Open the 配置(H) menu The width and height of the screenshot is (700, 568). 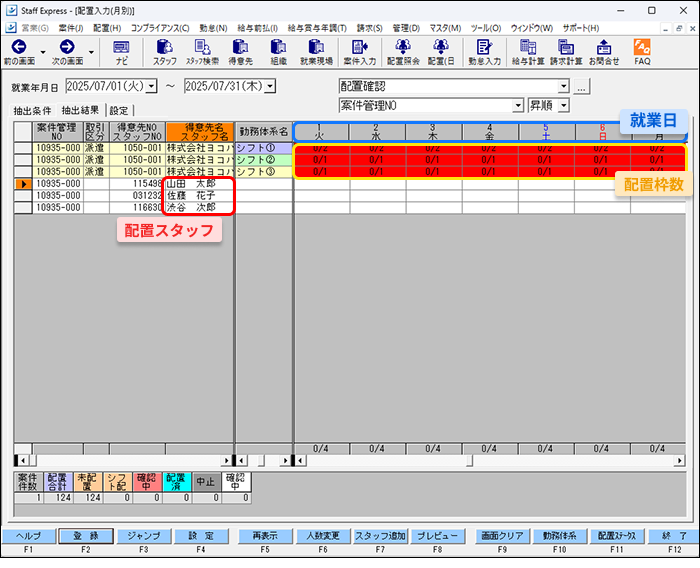coord(107,28)
